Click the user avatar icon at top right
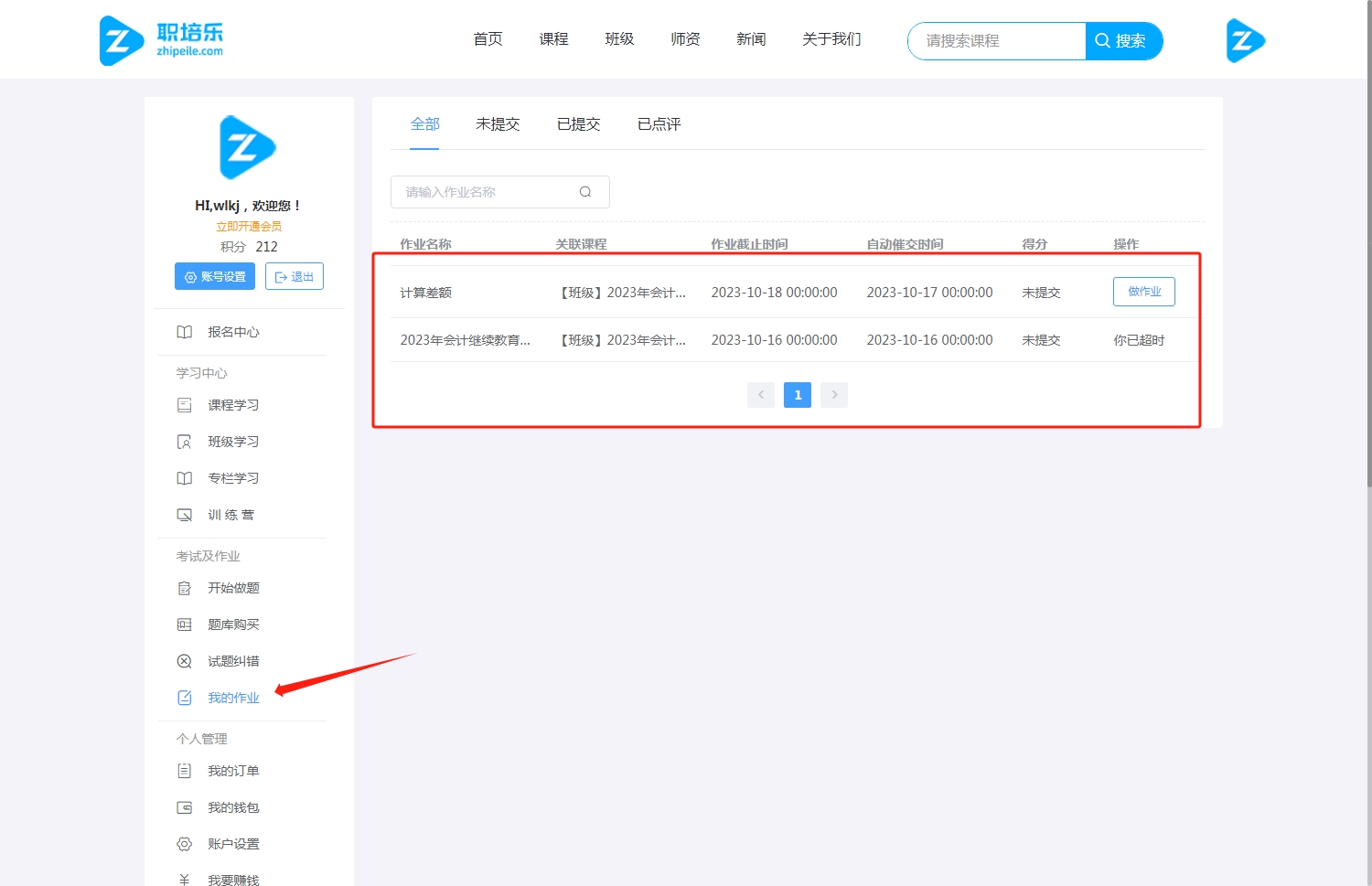Image resolution: width=1372 pixels, height=886 pixels. click(1245, 40)
